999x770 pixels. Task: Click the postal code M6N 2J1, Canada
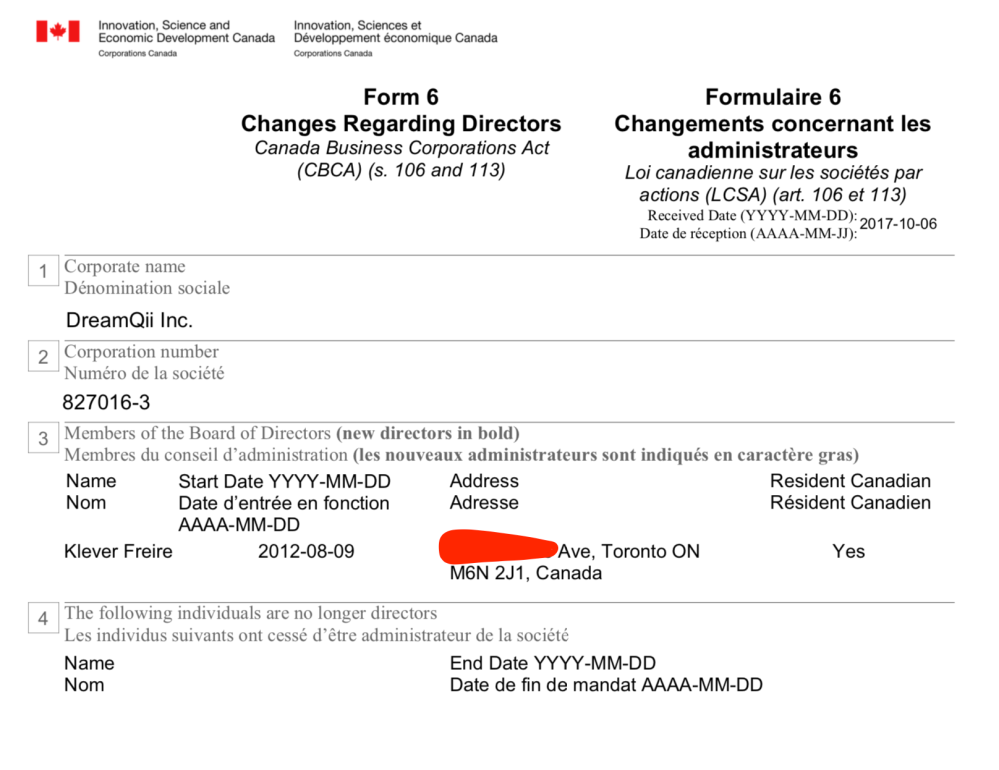(x=526, y=574)
